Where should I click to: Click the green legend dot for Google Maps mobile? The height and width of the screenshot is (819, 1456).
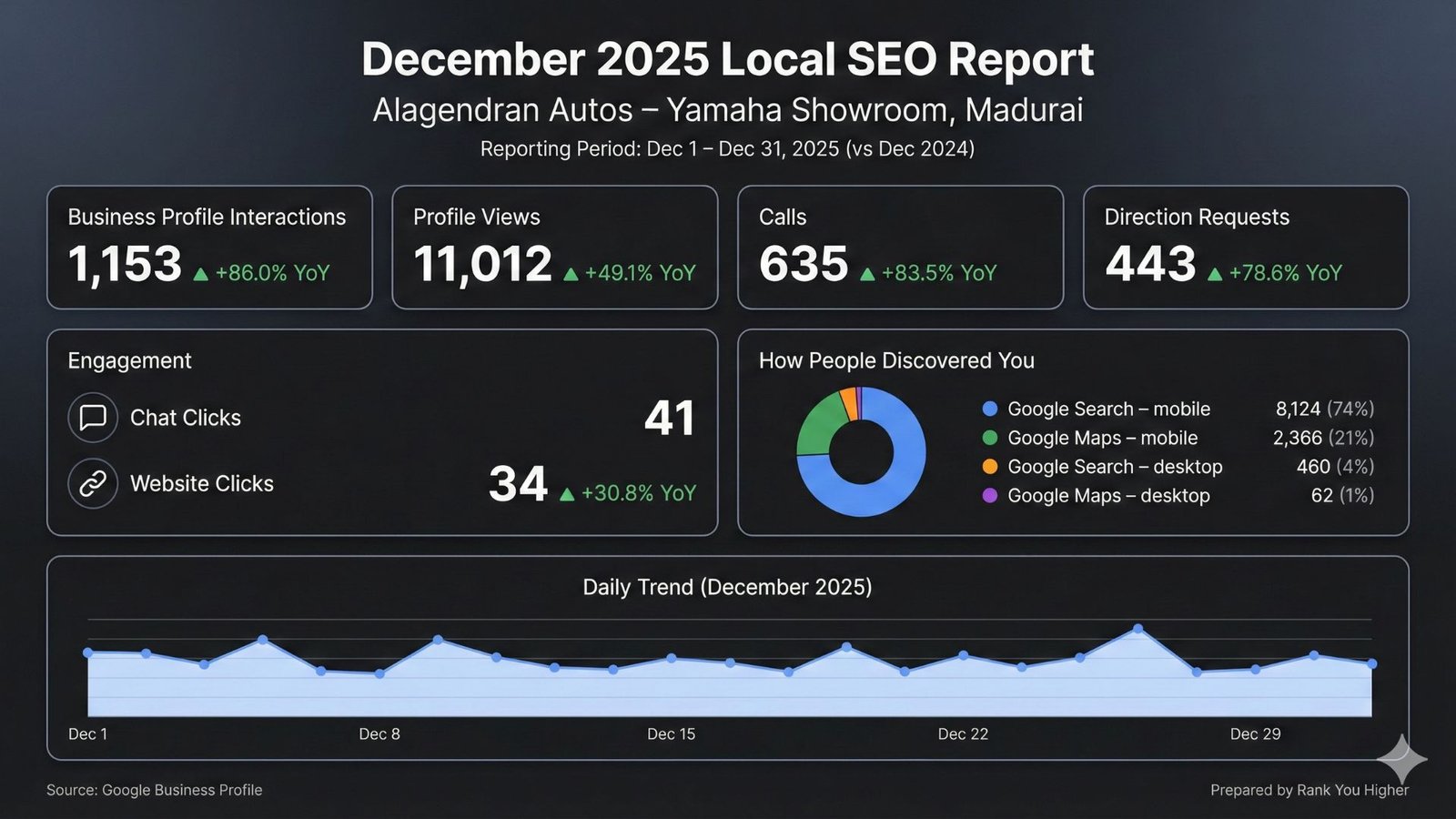click(988, 438)
